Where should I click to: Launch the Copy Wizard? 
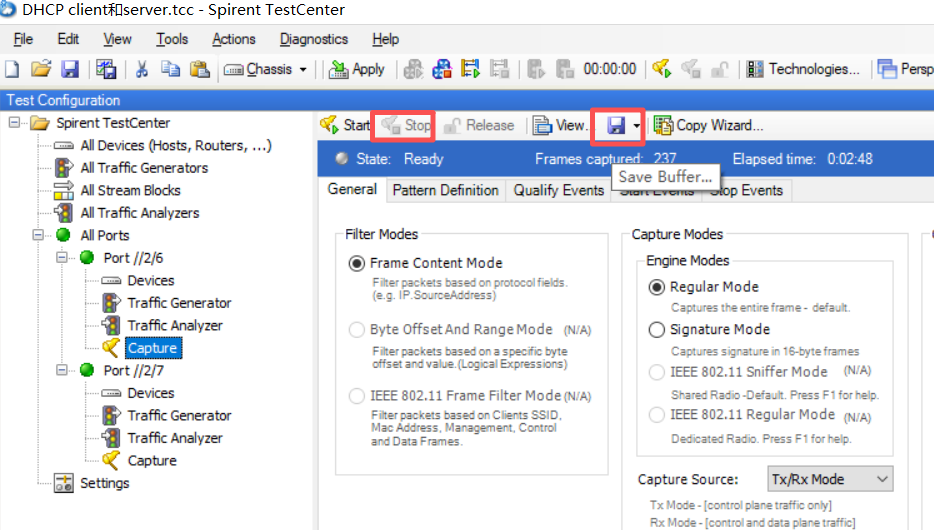tap(708, 125)
